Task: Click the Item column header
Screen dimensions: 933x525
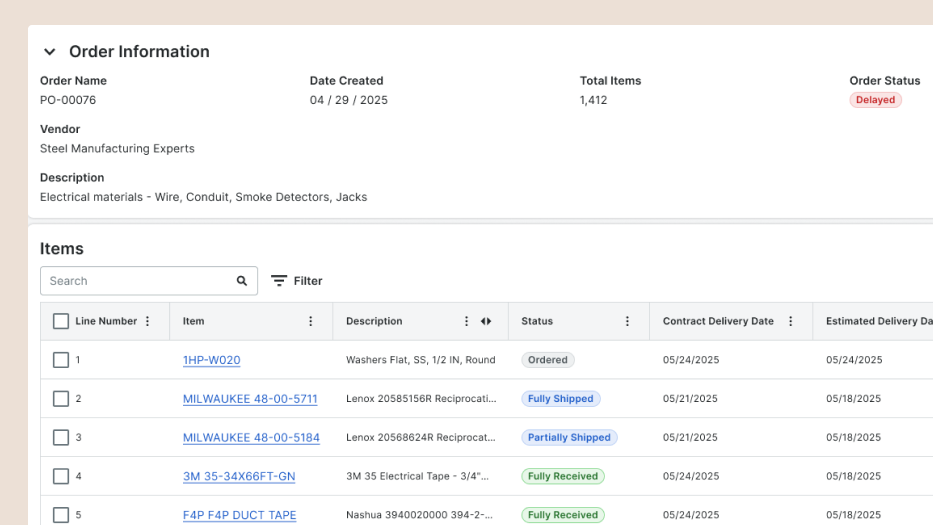Action: tap(193, 321)
